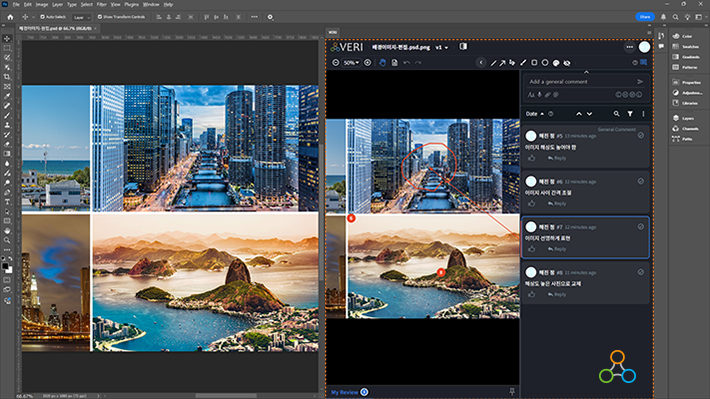Choose the arrow annotation tool in VERI
The width and height of the screenshot is (710, 399).
click(x=502, y=63)
